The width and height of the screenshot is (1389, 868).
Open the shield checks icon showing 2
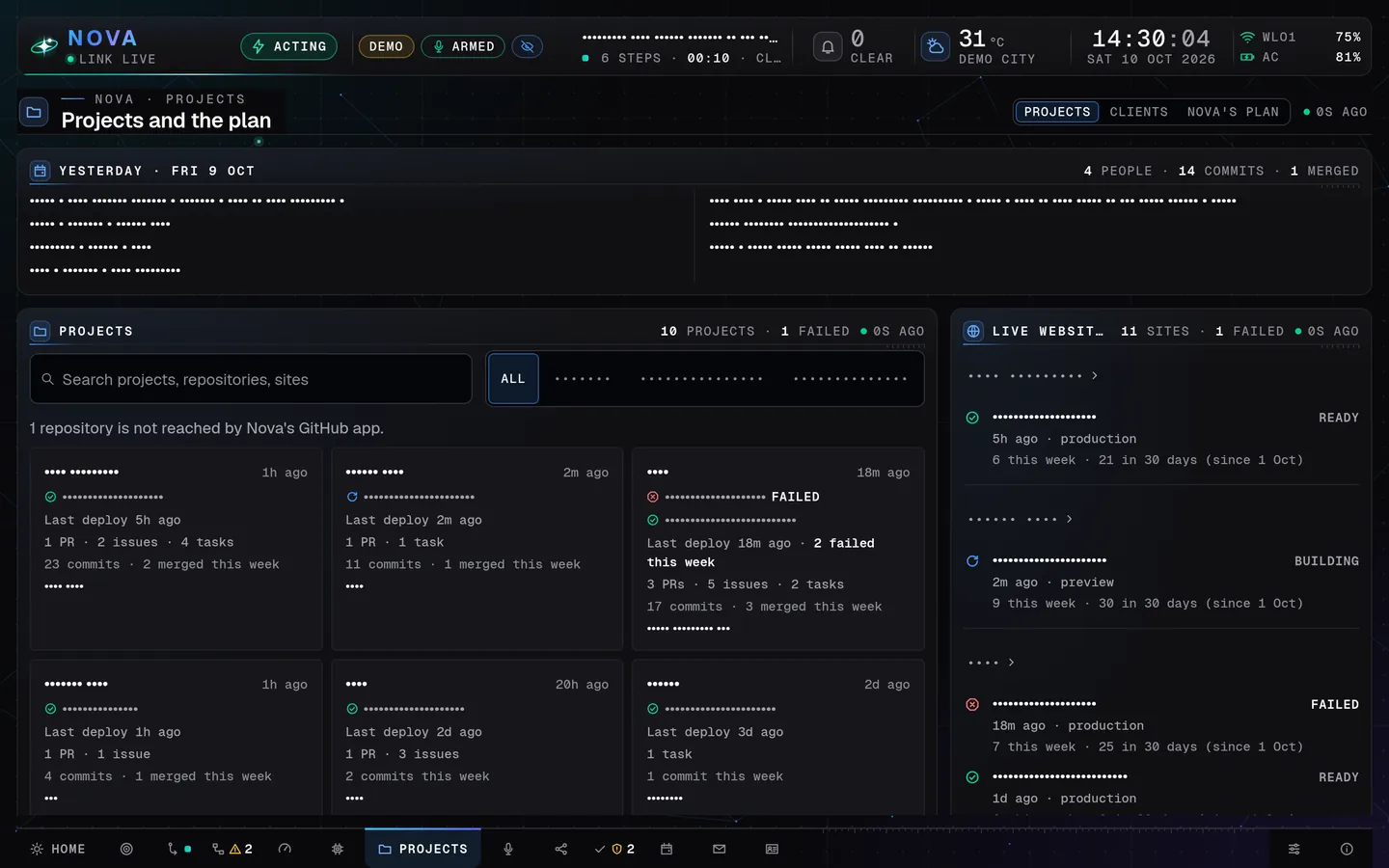click(x=614, y=849)
